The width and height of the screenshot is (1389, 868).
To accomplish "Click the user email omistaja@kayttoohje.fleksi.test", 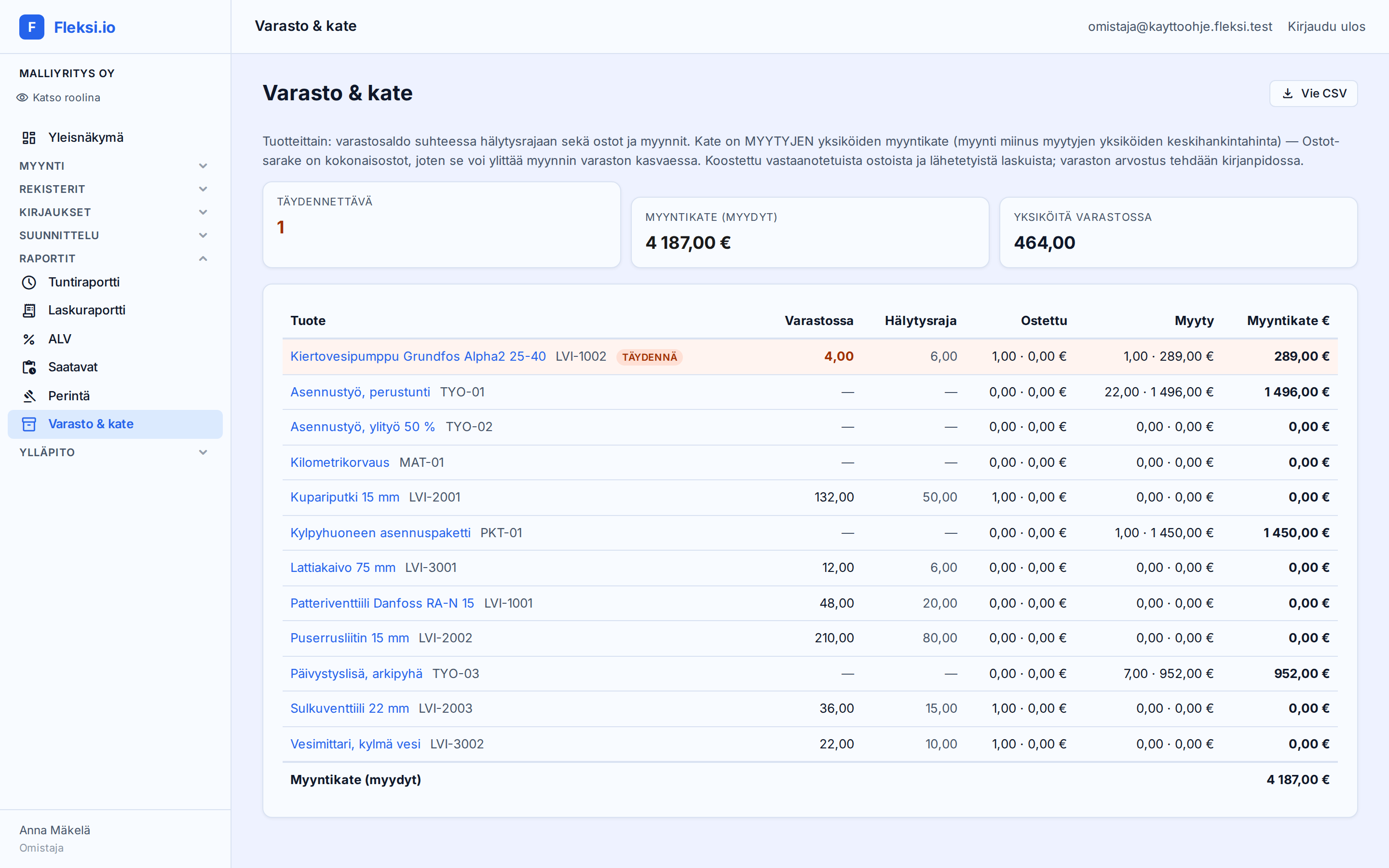I will (x=1180, y=27).
